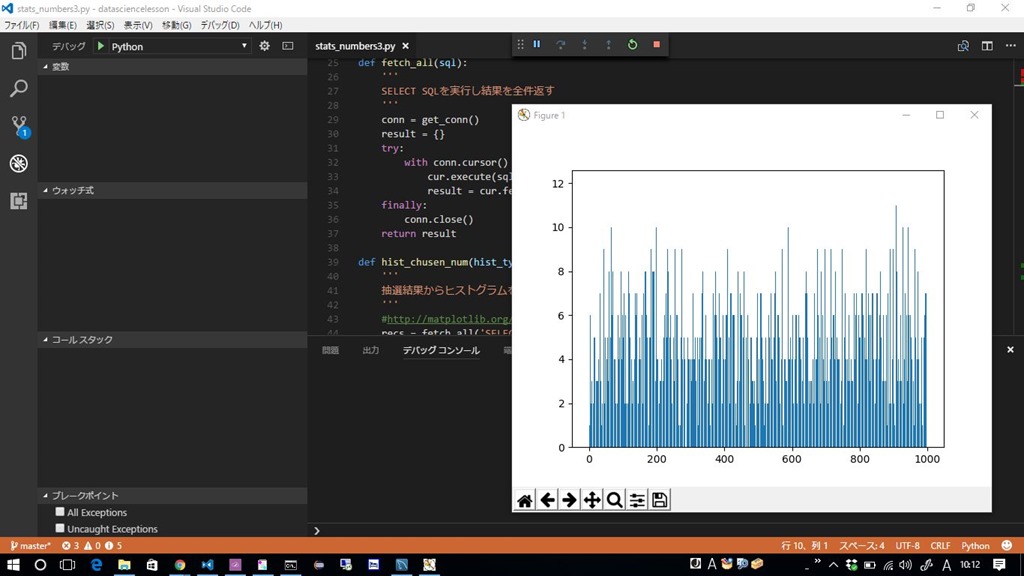
Task: Open the Search view in activity bar
Action: (x=18, y=89)
